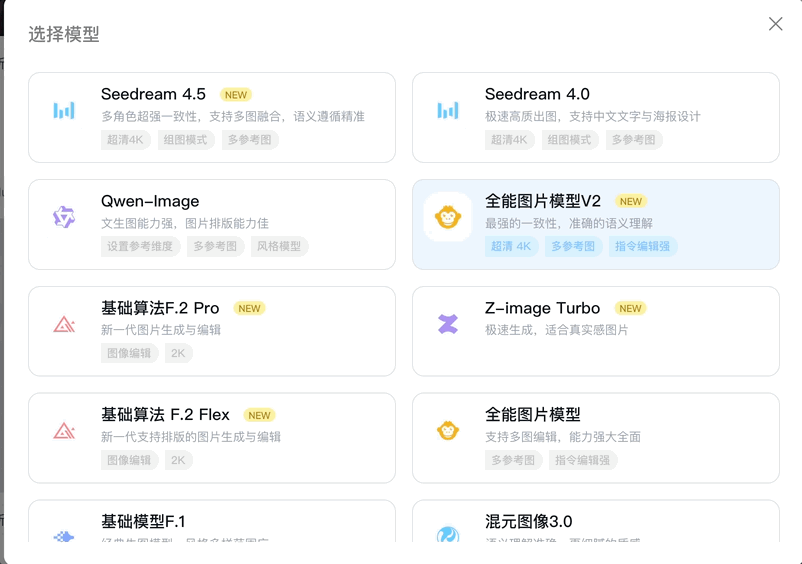The image size is (802, 564).
Task: Click the blue 指令编辑强 tag on 全能图片模型V2
Action: (643, 246)
